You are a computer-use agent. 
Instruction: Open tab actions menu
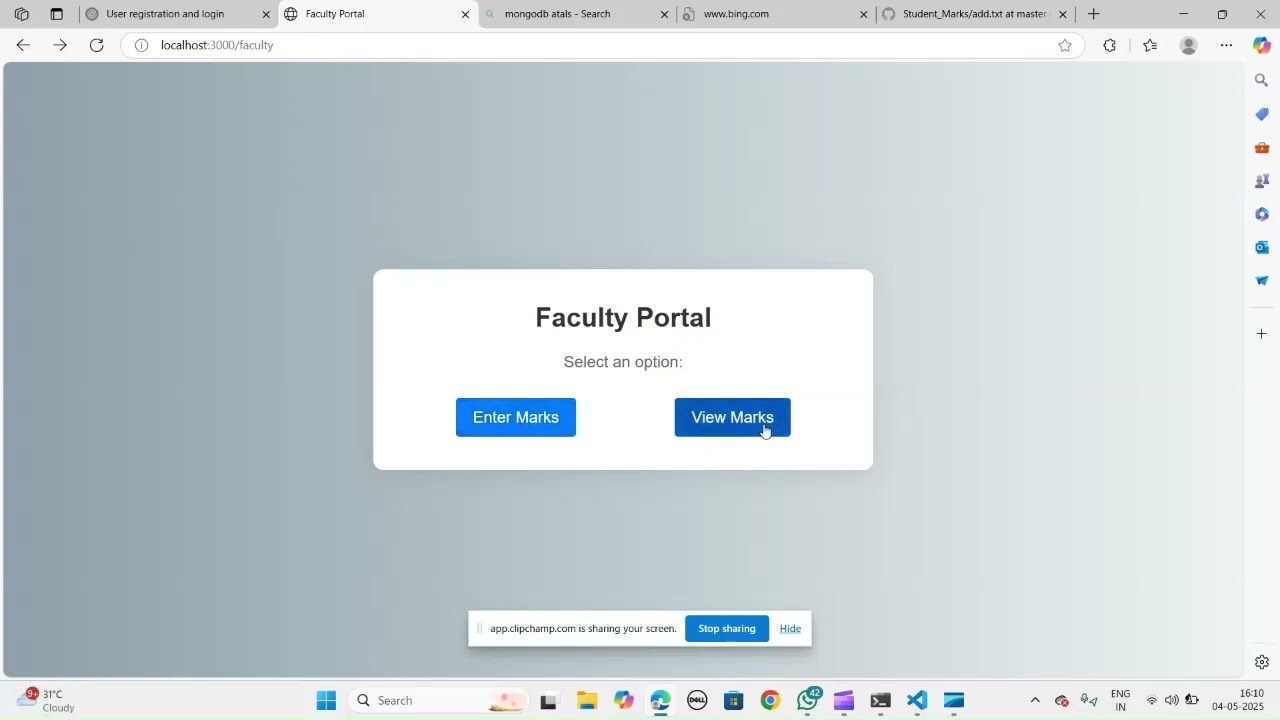click(x=57, y=14)
